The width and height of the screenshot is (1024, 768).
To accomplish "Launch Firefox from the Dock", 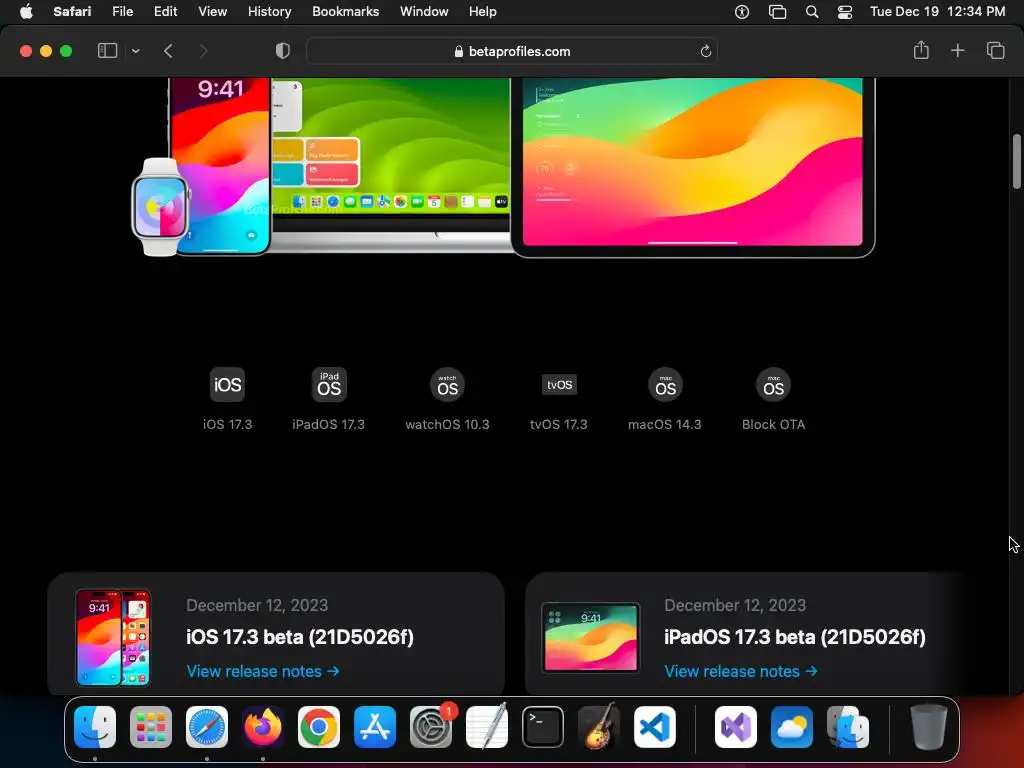I will (263, 727).
